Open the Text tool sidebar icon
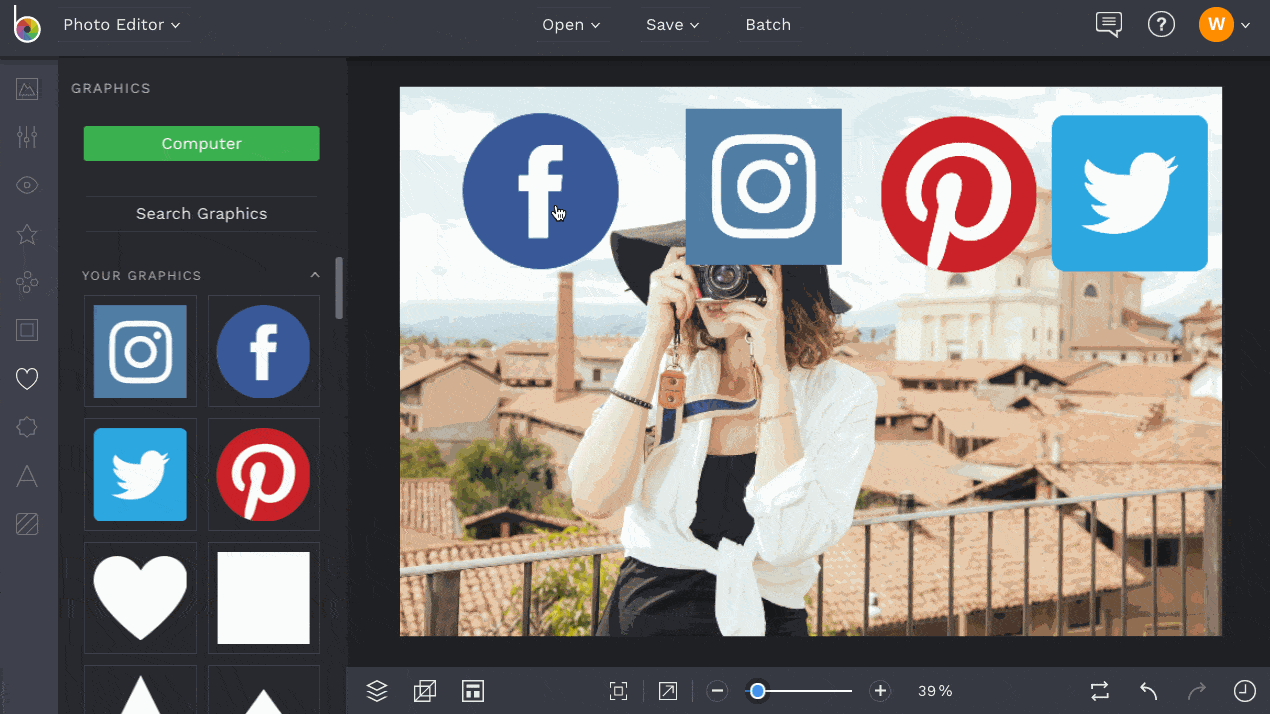 [x=27, y=476]
